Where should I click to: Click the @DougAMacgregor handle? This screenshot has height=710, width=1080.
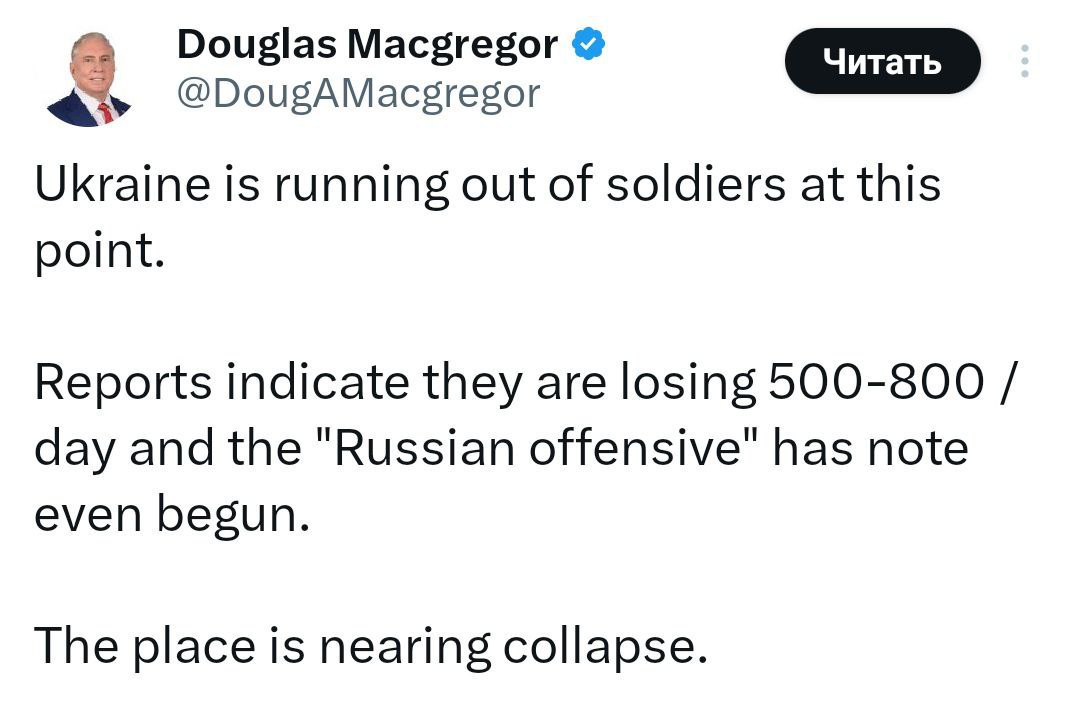point(358,94)
